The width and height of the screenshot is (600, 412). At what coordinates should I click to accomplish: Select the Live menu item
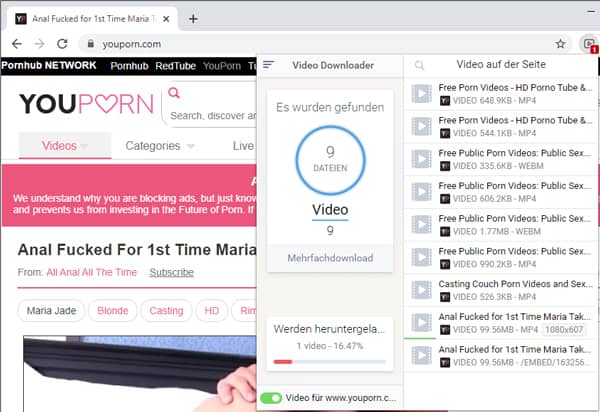pyautogui.click(x=243, y=146)
